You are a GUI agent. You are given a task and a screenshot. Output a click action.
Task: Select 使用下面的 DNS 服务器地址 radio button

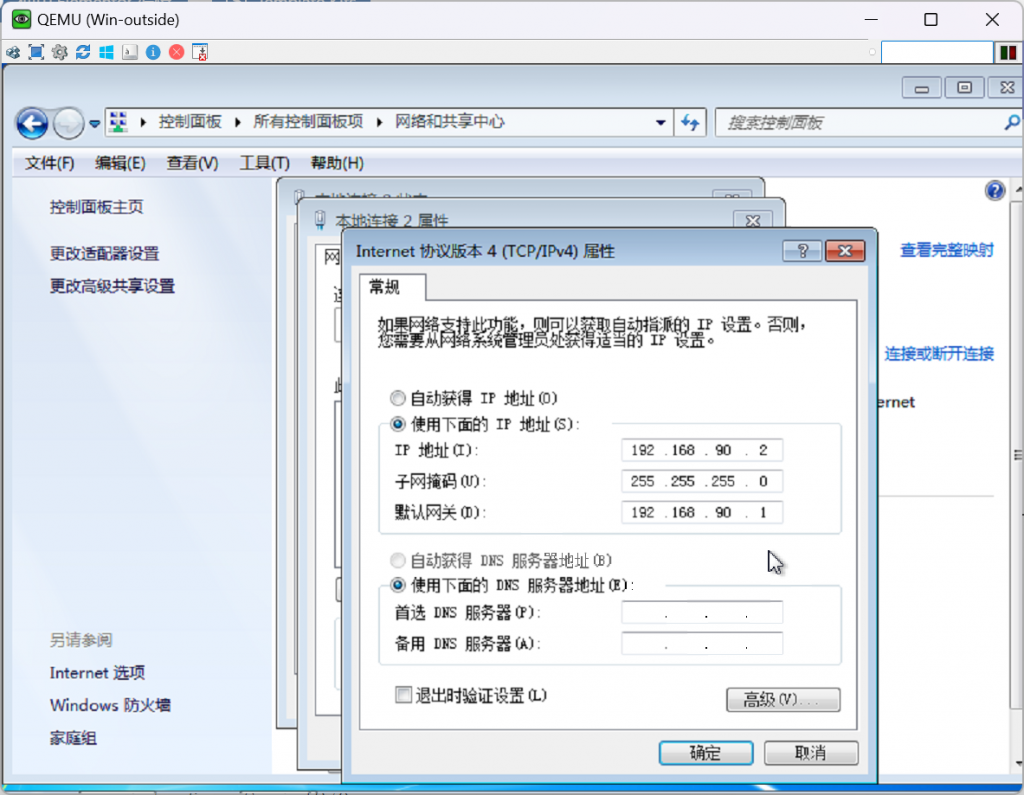pos(398,584)
